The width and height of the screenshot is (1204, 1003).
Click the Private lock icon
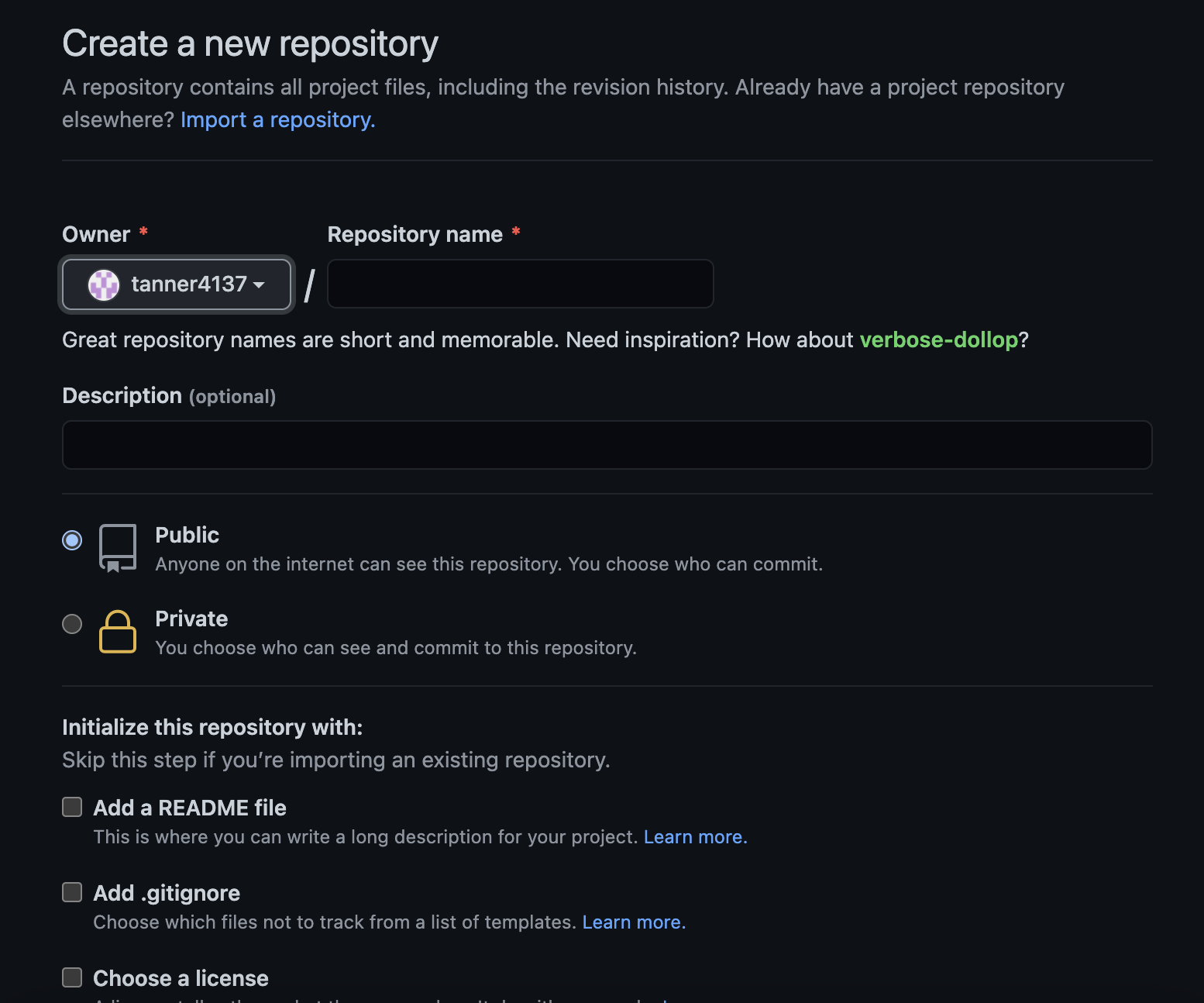[x=118, y=632]
